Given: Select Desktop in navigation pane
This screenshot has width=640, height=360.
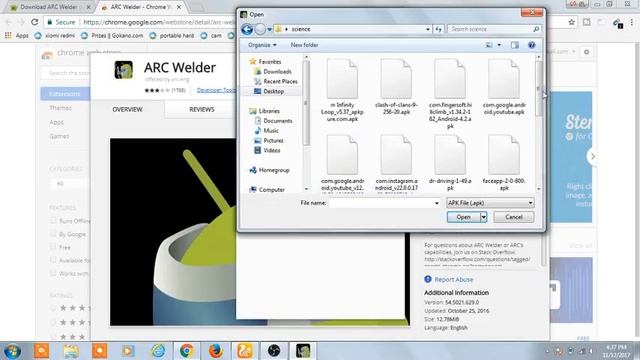Looking at the screenshot, I should (269, 91).
